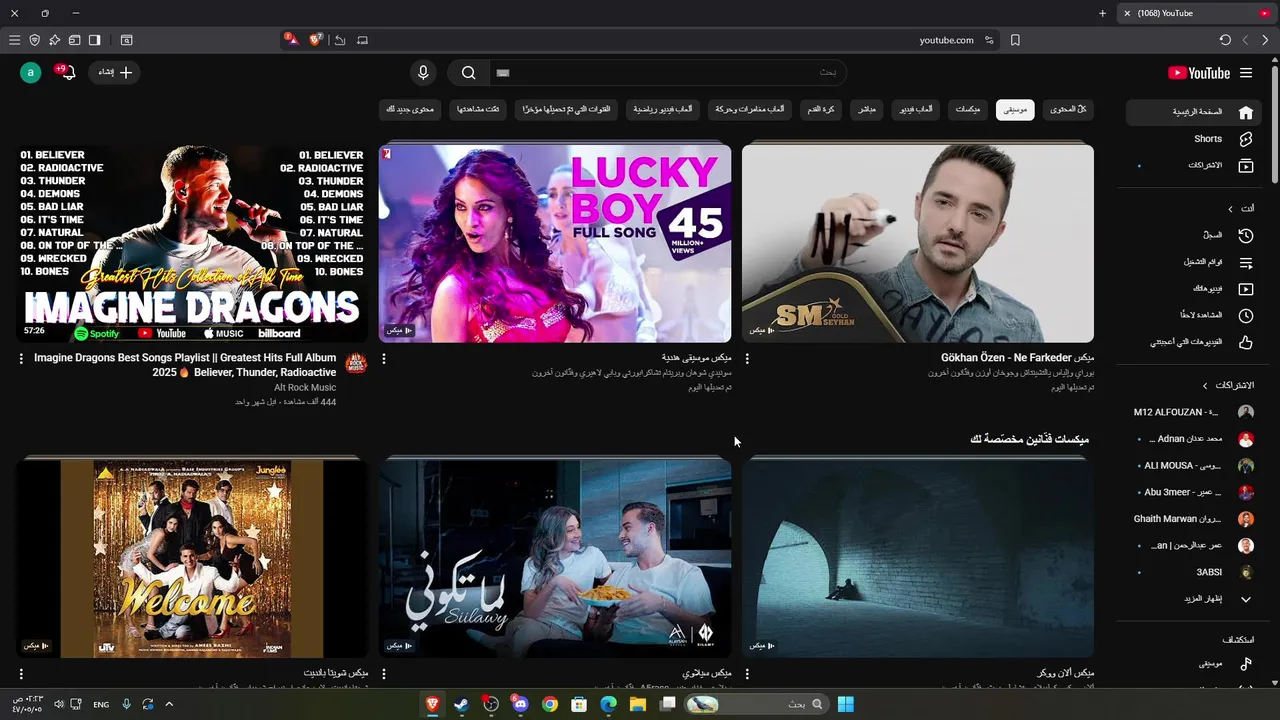
Task: Reload the page in Brave toolbar
Action: (1225, 40)
